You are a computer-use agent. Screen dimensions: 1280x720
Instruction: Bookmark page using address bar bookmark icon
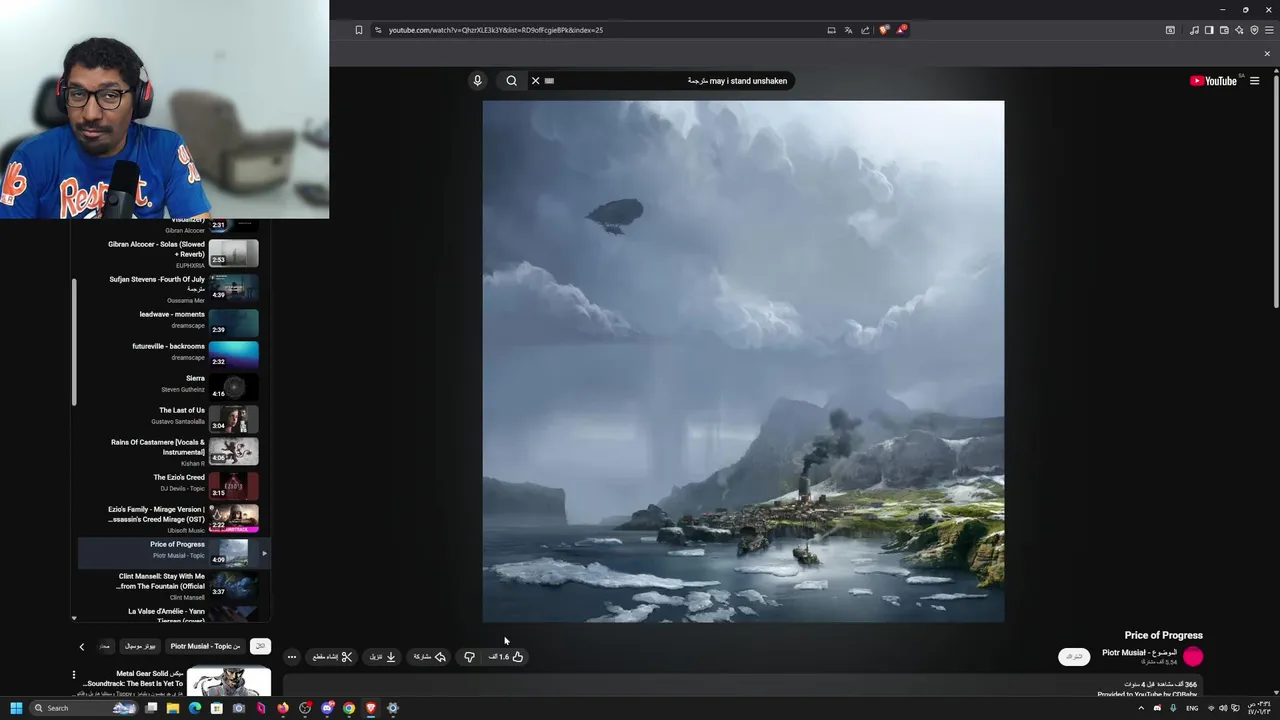pos(359,30)
